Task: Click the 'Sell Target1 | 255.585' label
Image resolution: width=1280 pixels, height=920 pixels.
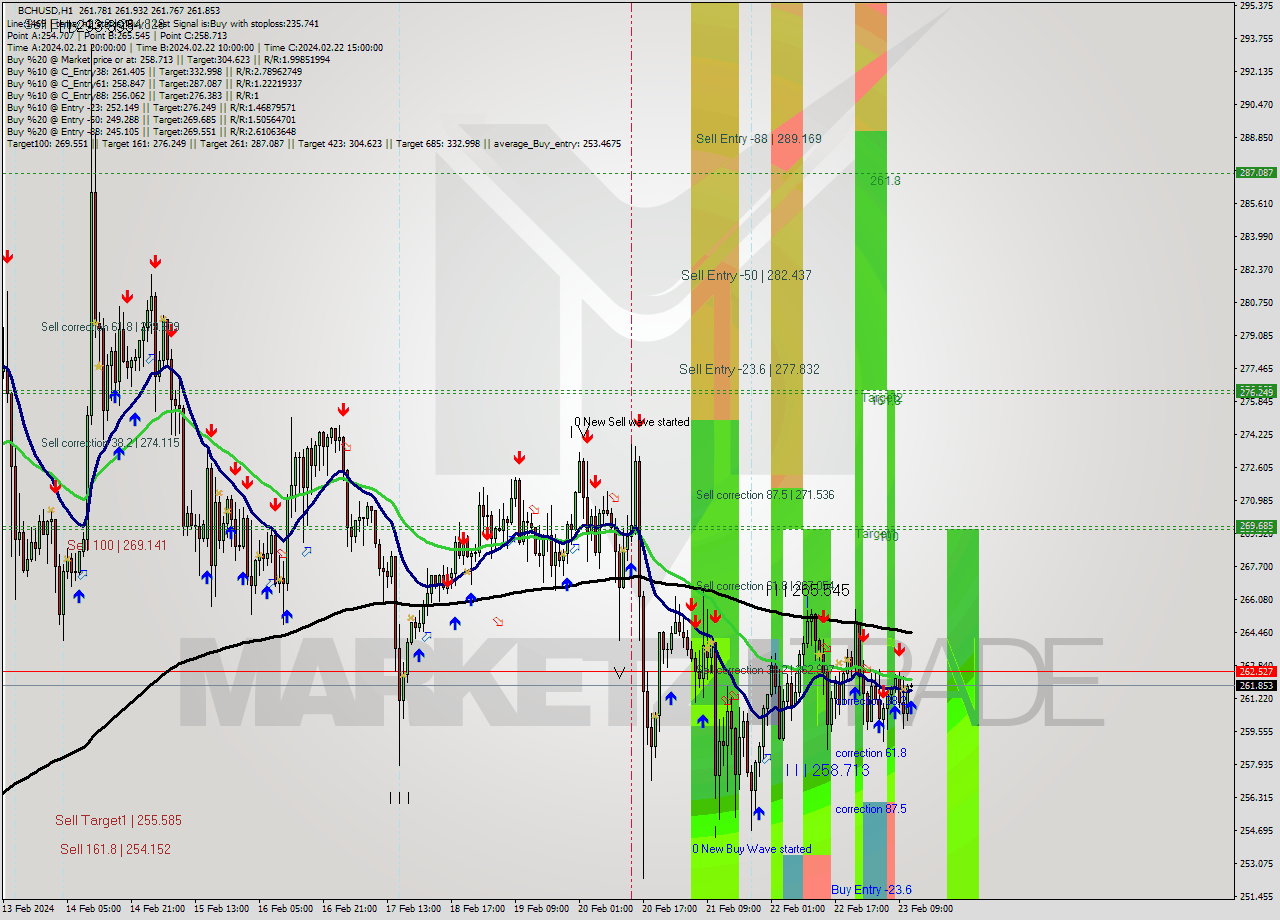Action: click(x=118, y=820)
